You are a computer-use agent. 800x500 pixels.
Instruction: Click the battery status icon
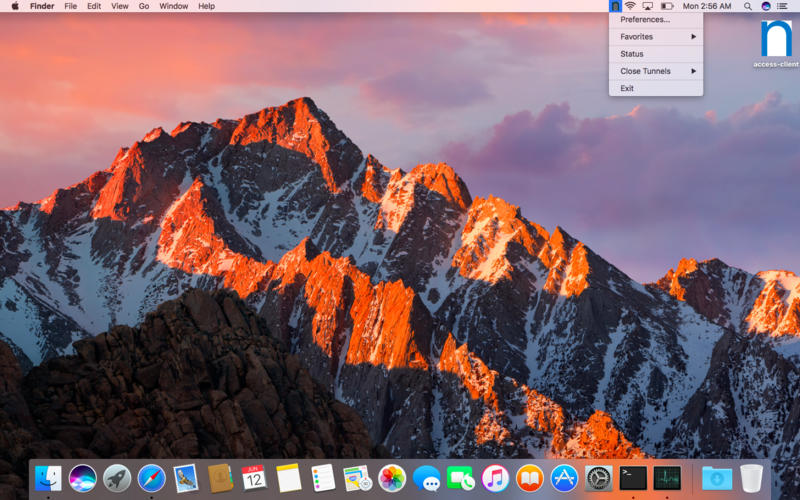[x=667, y=6]
